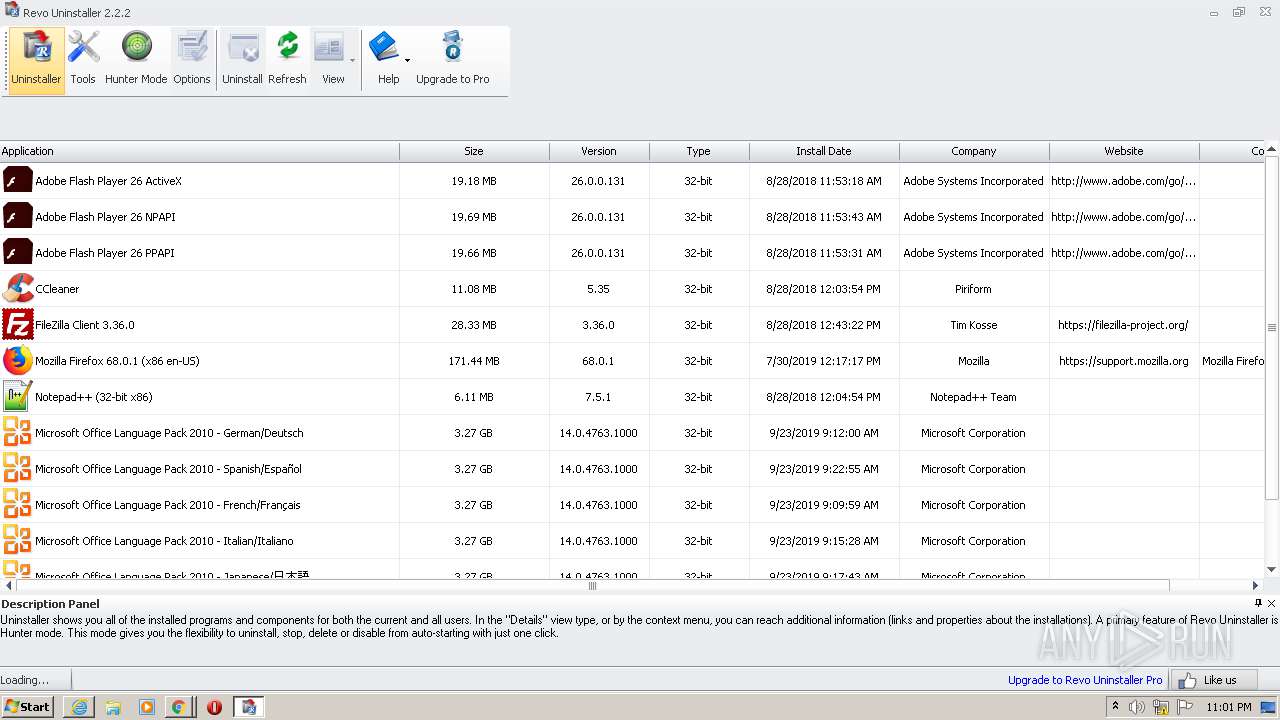This screenshot has width=1280, height=720.
Task: Open Windows Explorer folder on taskbar
Action: pyautogui.click(x=113, y=707)
